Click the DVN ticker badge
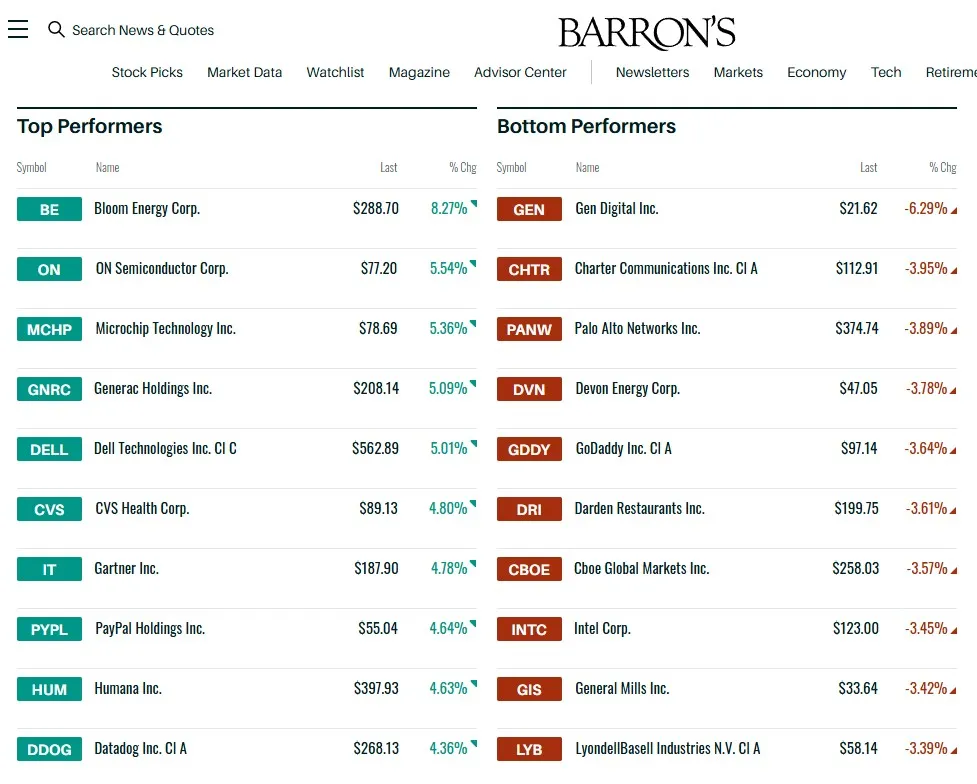This screenshot has height=784, width=977. coord(529,389)
